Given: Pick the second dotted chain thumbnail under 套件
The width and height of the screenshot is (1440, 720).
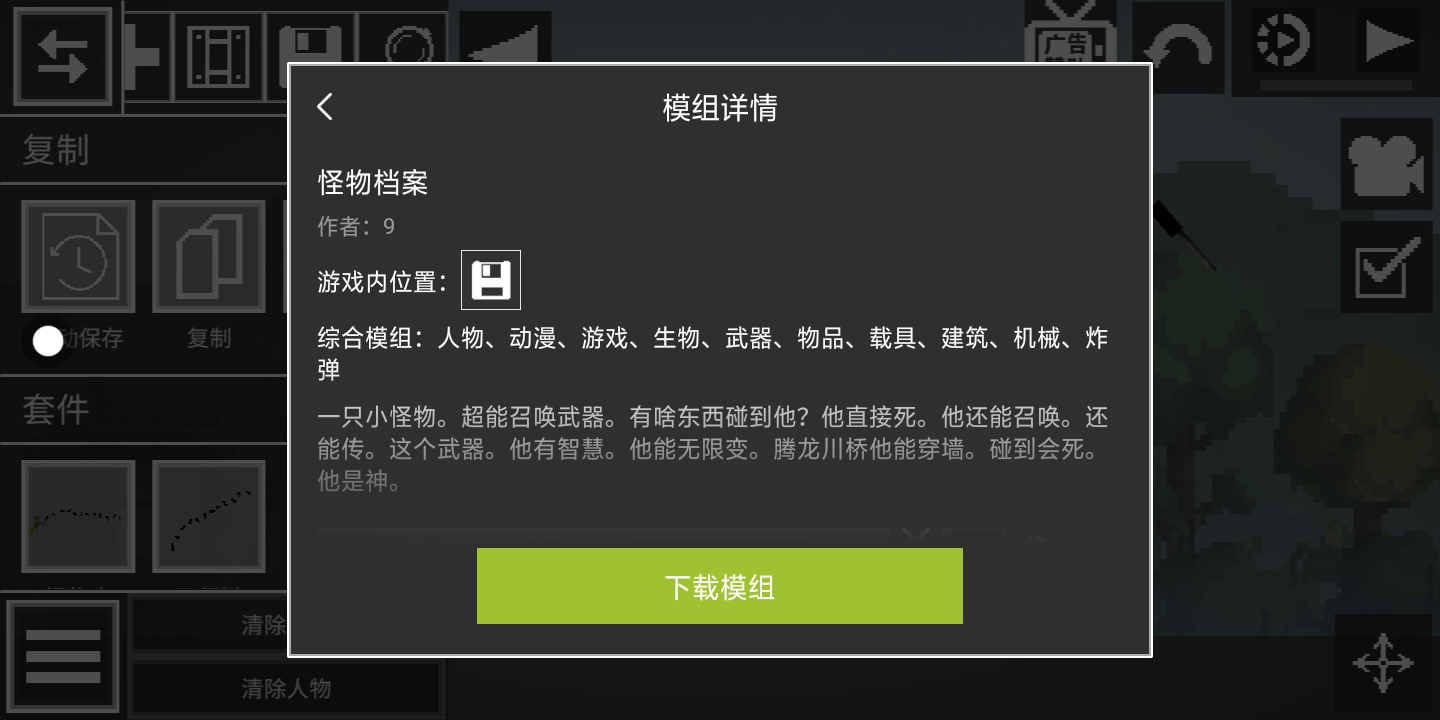Looking at the screenshot, I should pyautogui.click(x=208, y=518).
